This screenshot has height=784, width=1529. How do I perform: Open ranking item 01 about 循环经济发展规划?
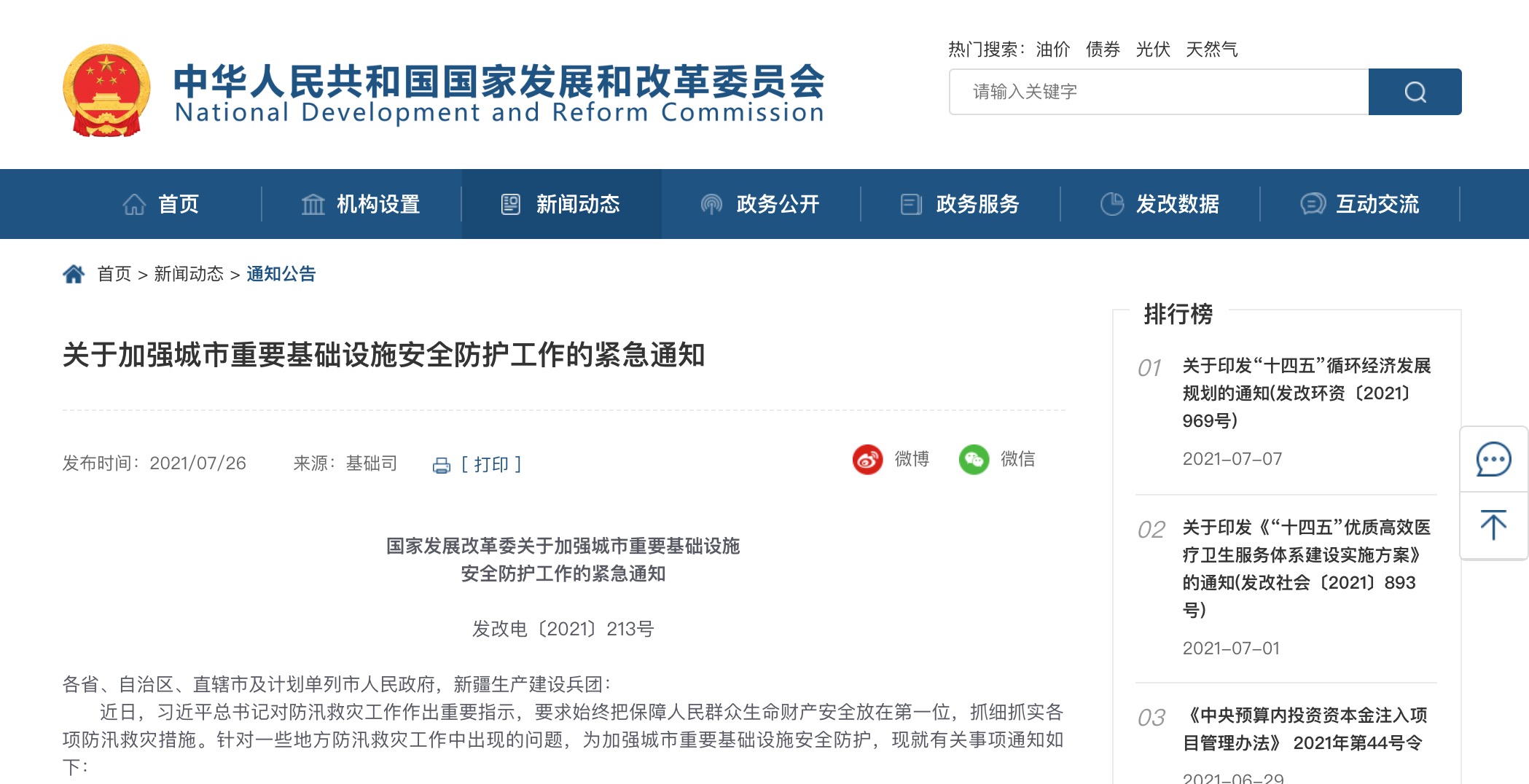coord(1306,393)
